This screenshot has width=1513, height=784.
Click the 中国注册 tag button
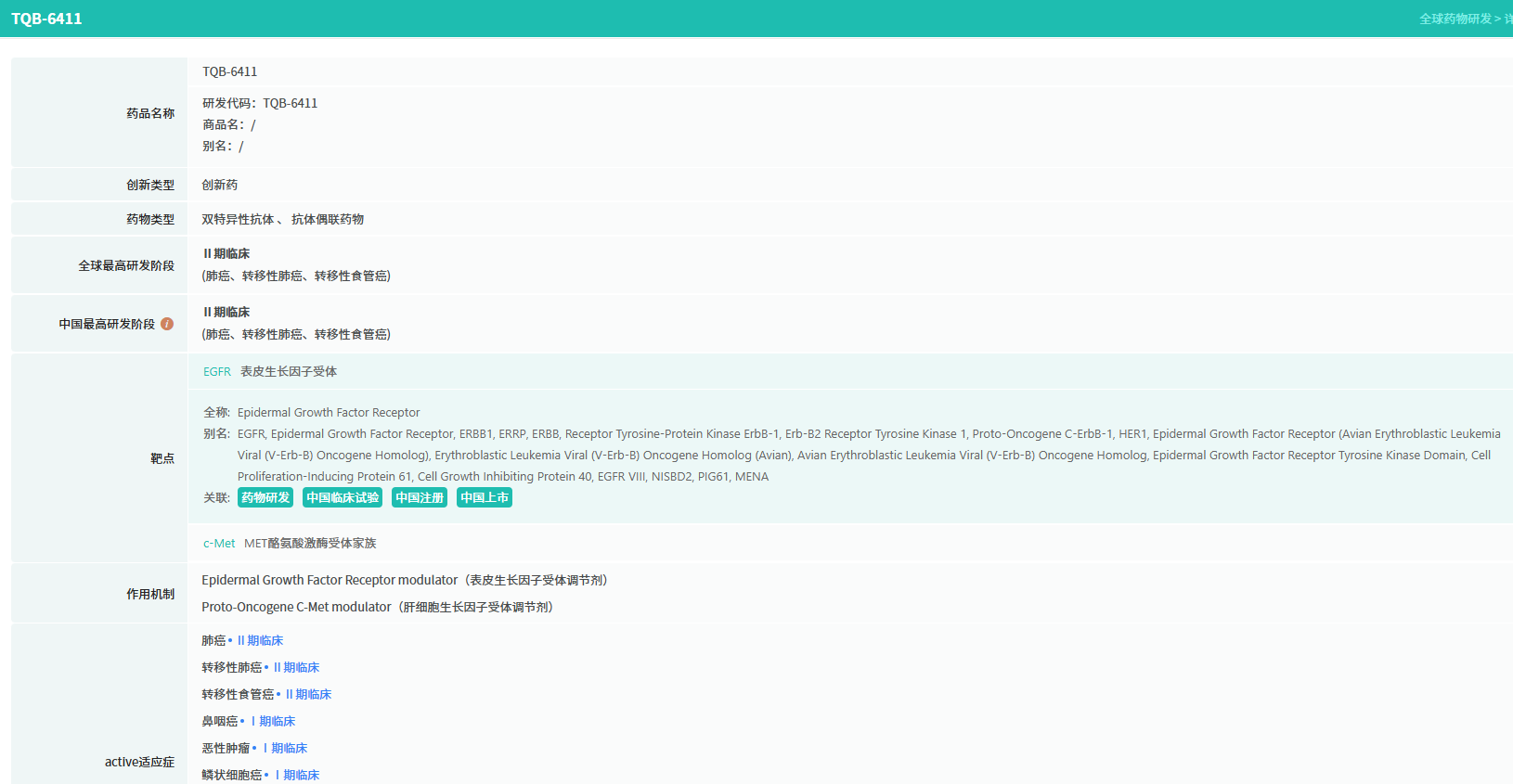420,497
